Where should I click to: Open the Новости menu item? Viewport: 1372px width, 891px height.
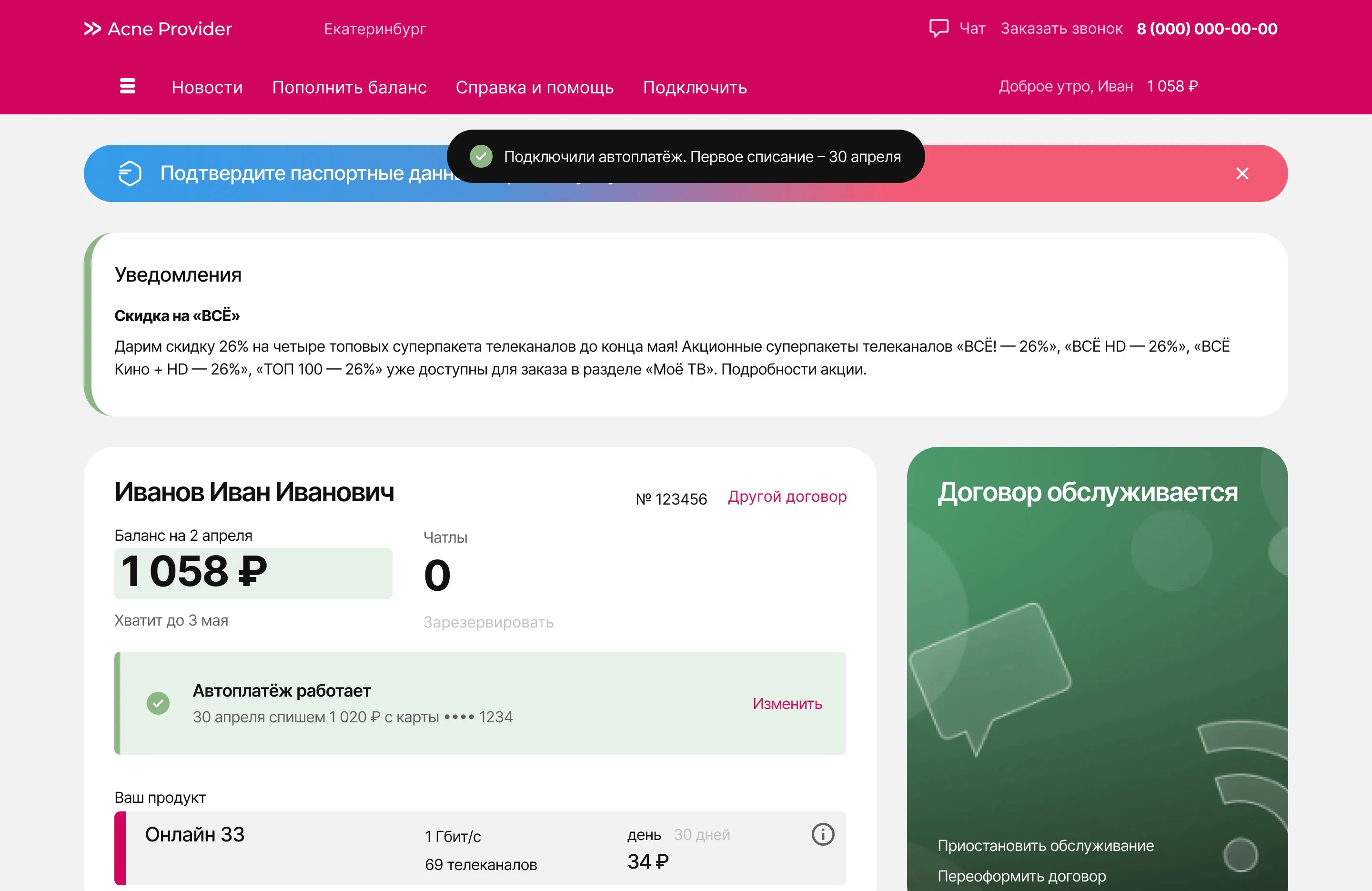(207, 87)
